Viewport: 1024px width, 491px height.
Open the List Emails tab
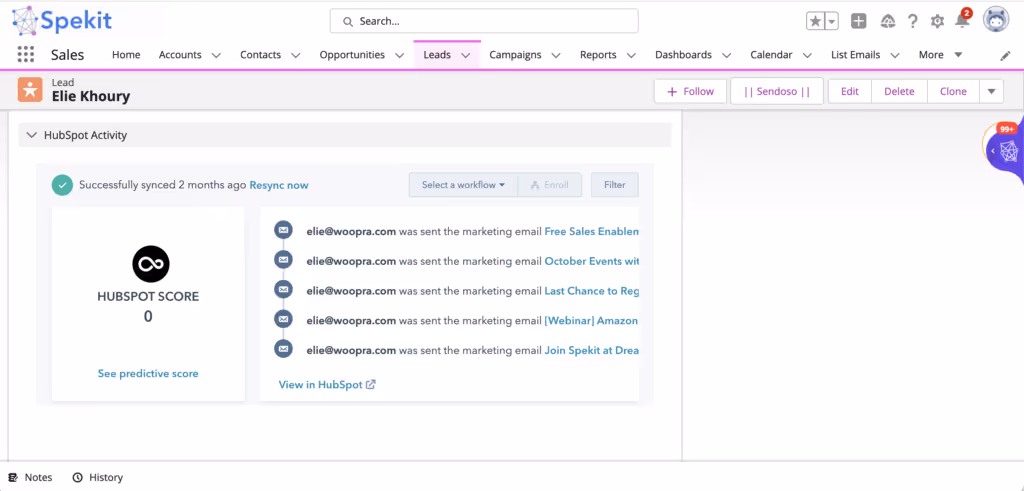pyautogui.click(x=856, y=55)
